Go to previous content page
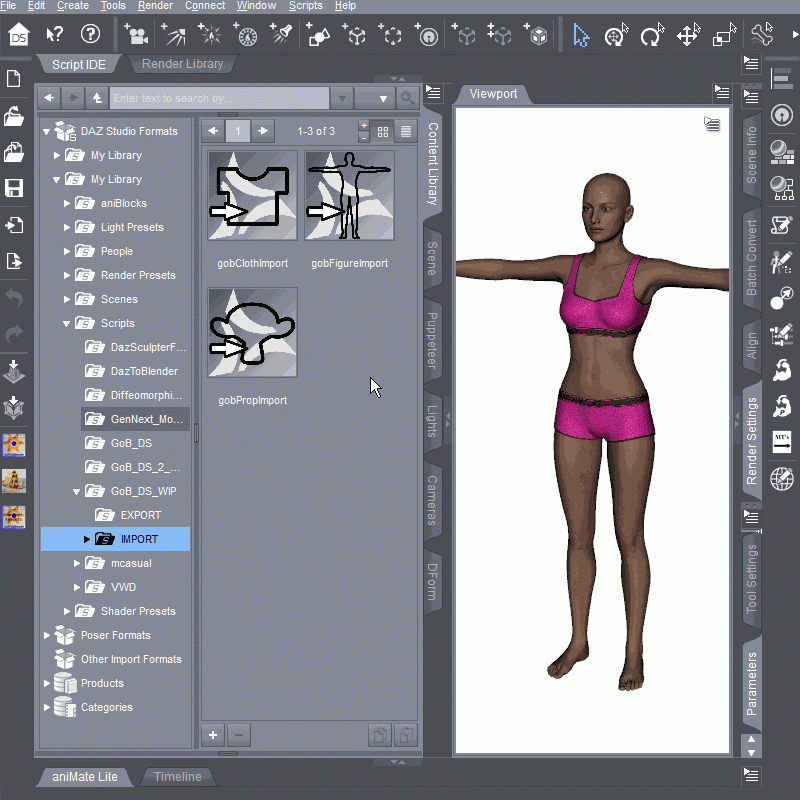This screenshot has height=800, width=800. click(213, 131)
